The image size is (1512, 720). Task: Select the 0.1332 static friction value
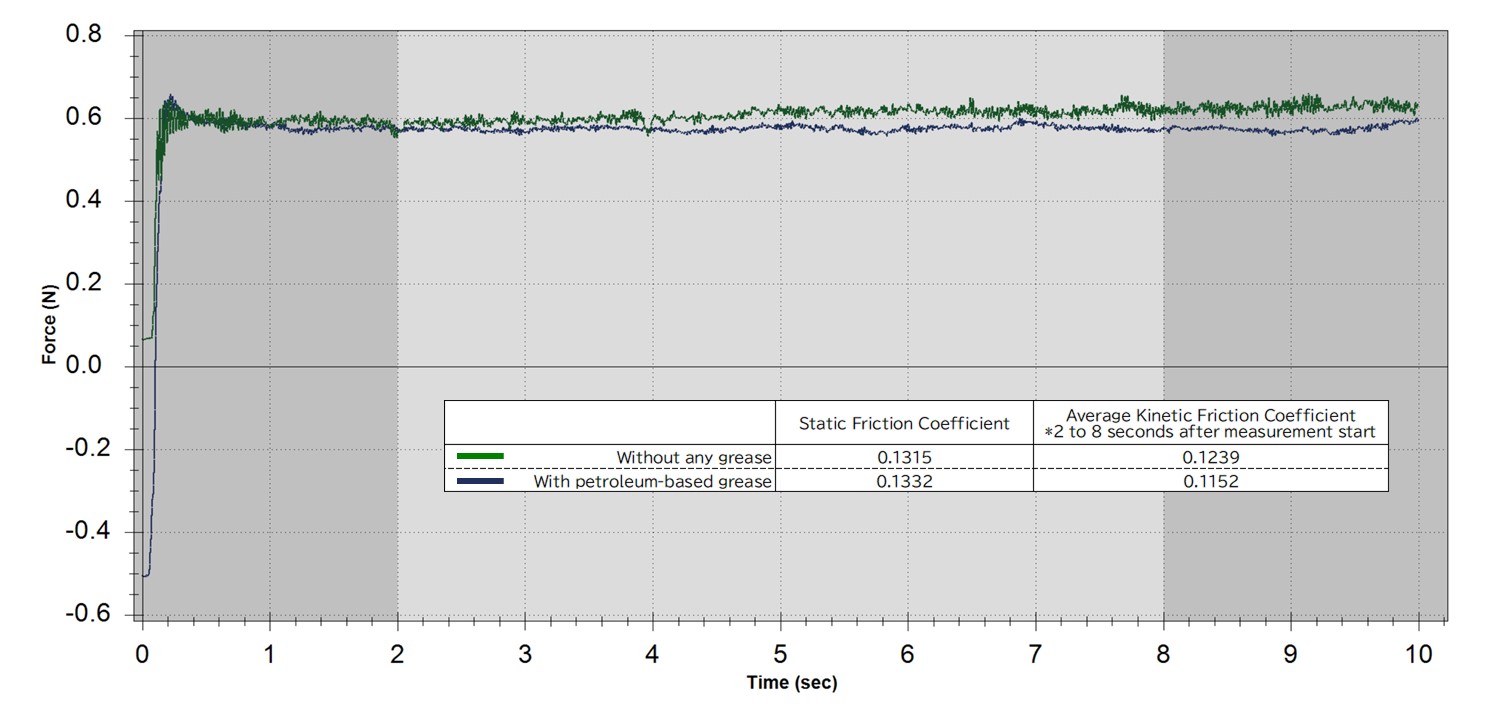[x=904, y=482]
